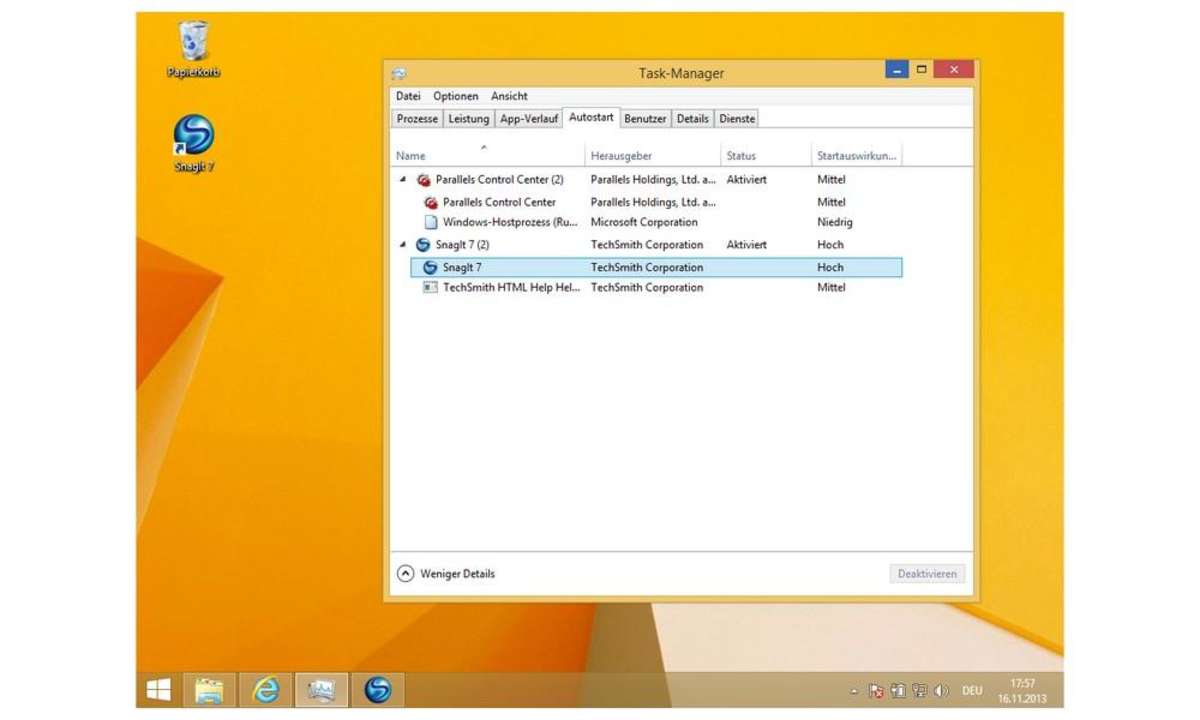Sort by the Name column header
Image resolution: width=1200 pixels, height=720 pixels.
487,155
